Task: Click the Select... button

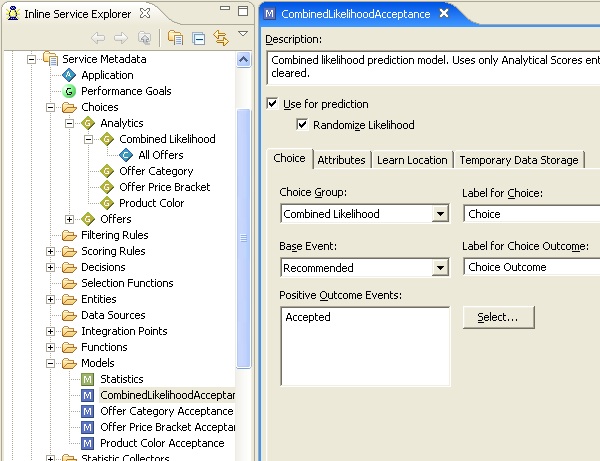Action: (x=499, y=317)
